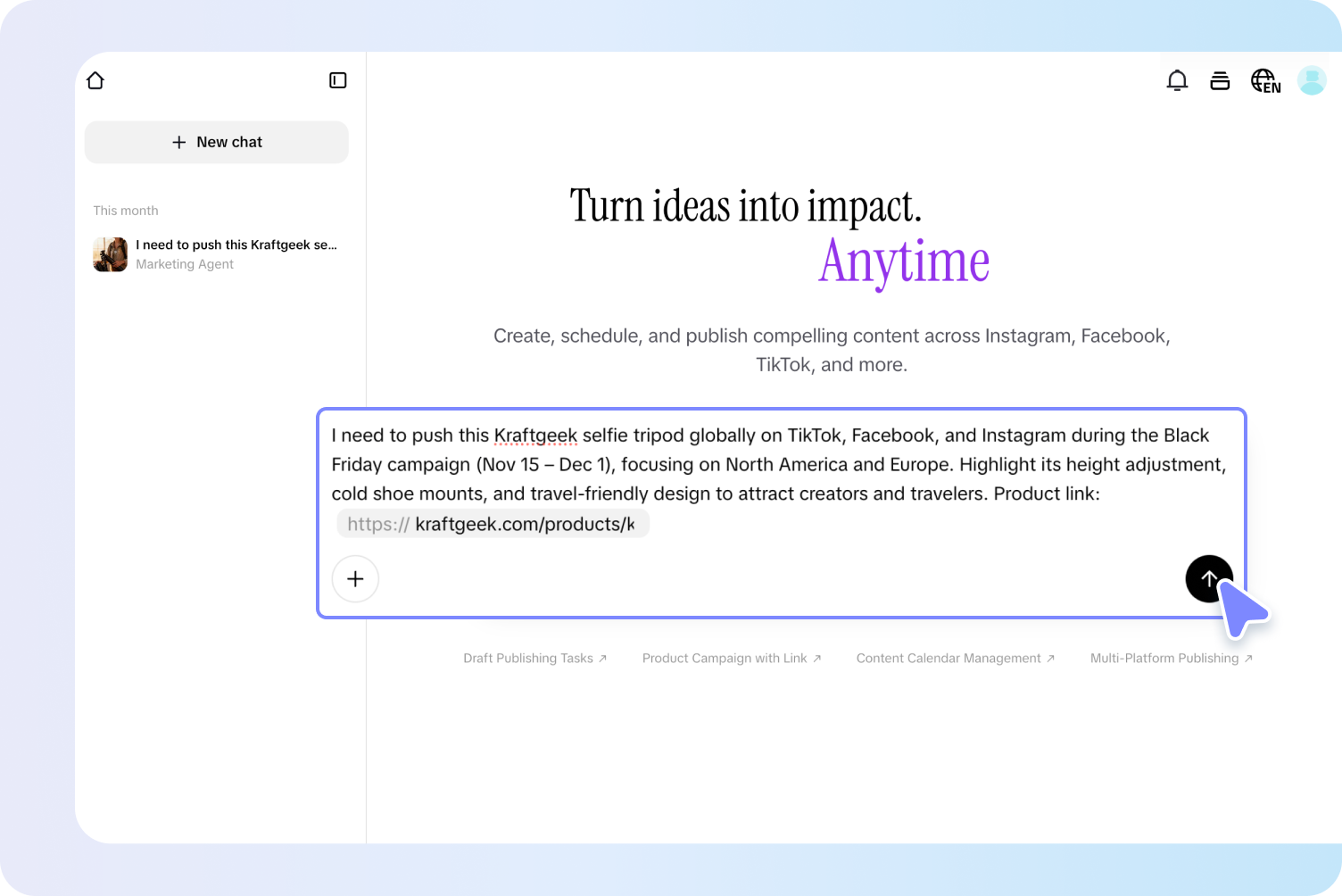Collapse the sidebar with the panel icon

pyautogui.click(x=337, y=79)
